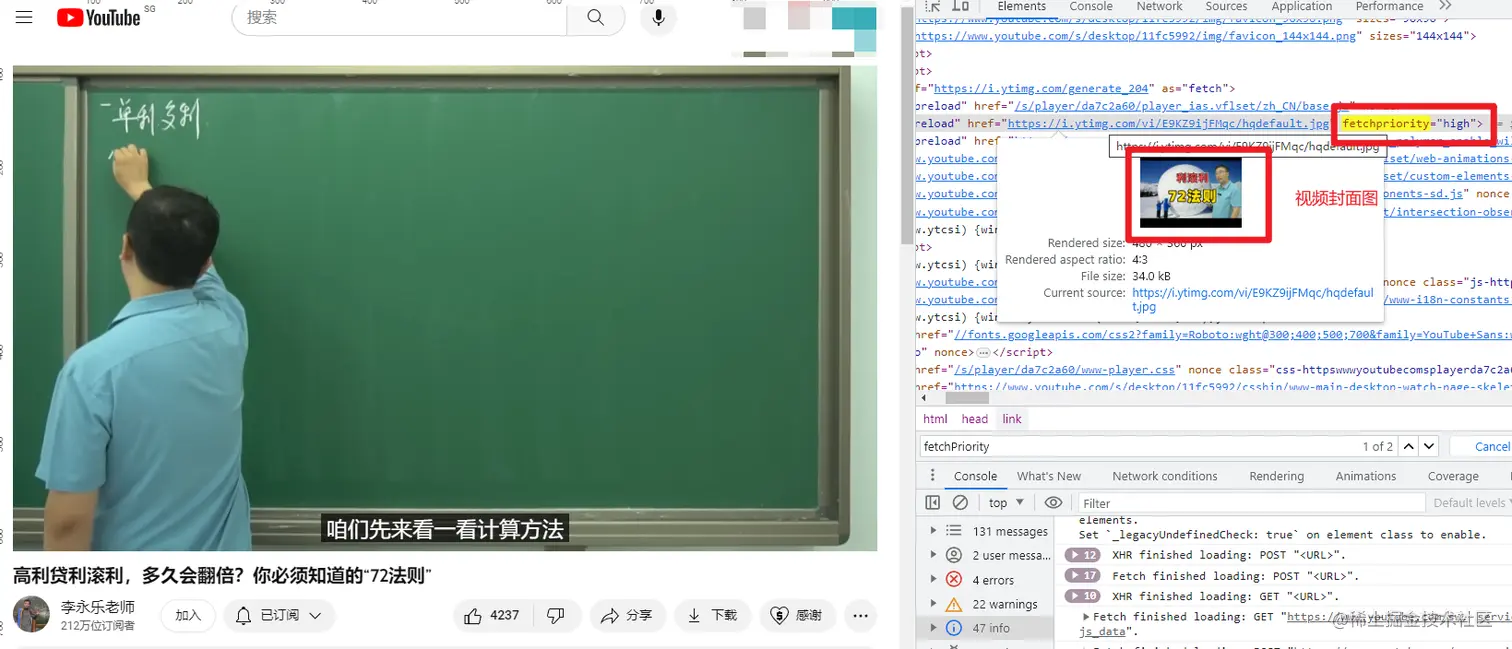The width and height of the screenshot is (1512, 649).
Task: Expand the collapsed script ellipsis in Elements
Action: tap(983, 352)
